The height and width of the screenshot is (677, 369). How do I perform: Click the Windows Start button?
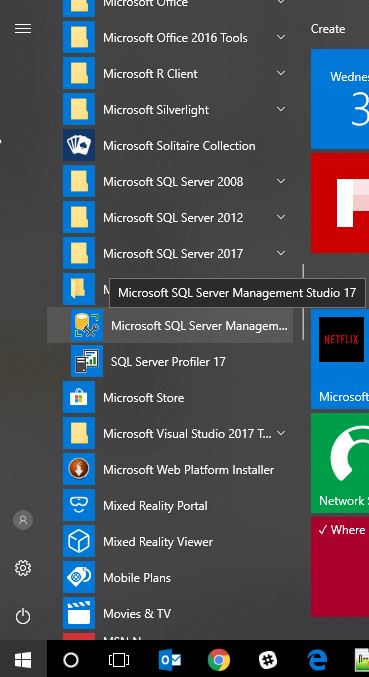[23, 659]
